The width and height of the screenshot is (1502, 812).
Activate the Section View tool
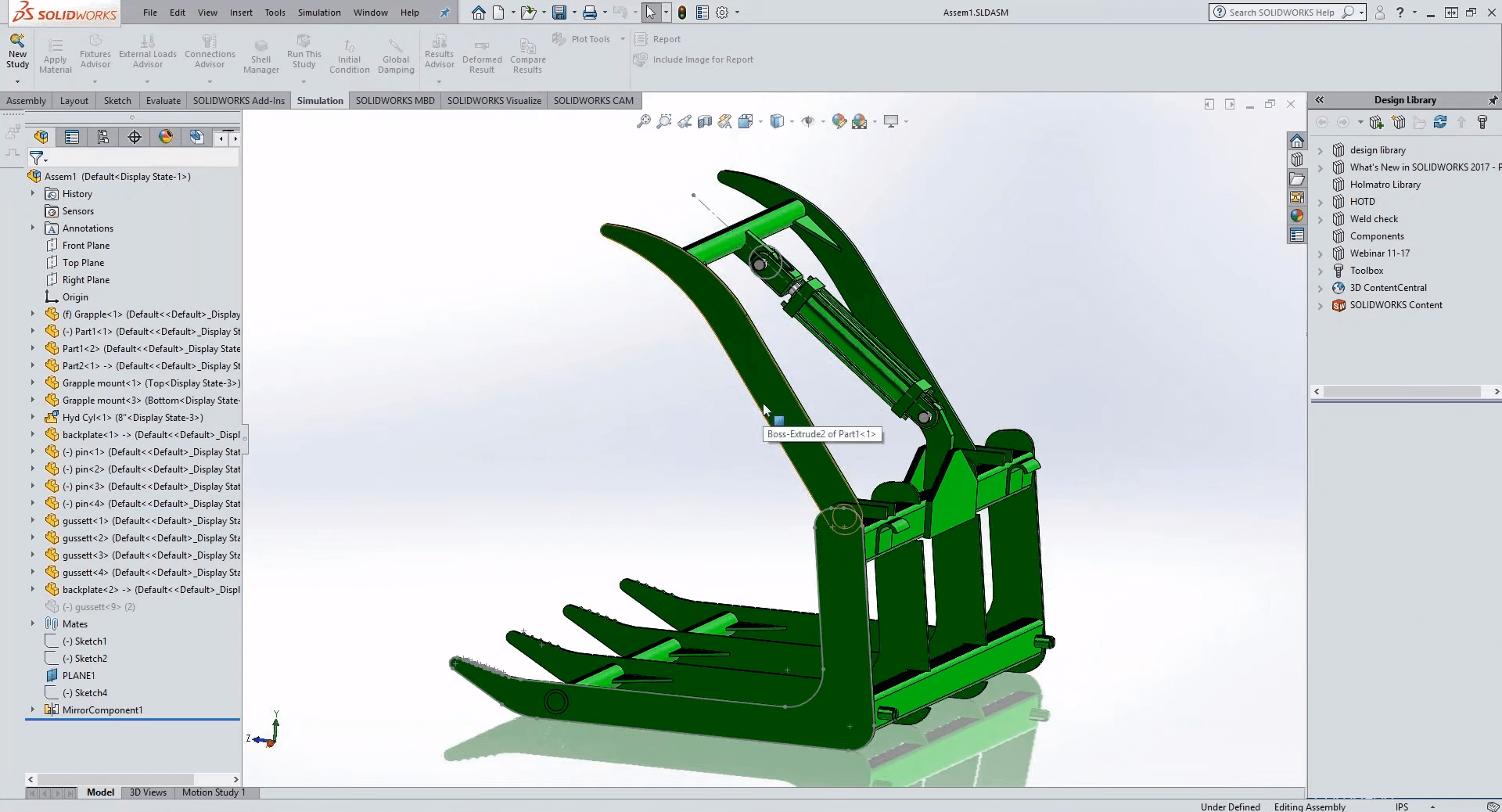(x=705, y=121)
